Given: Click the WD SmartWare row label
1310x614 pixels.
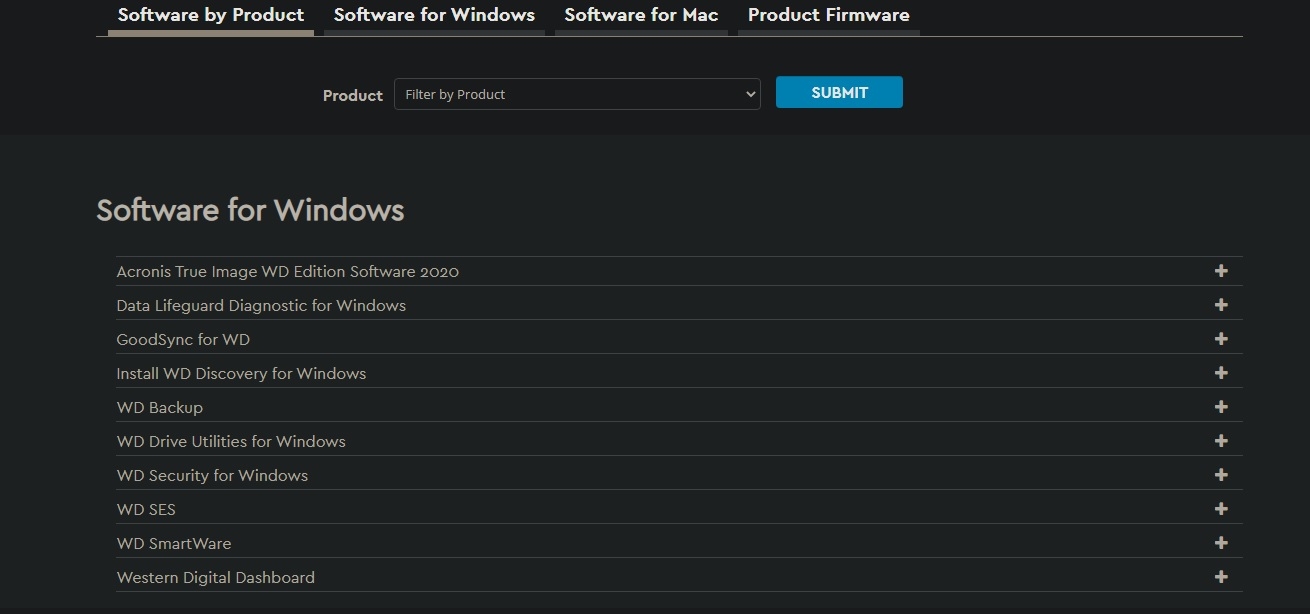Looking at the screenshot, I should coord(174,544).
